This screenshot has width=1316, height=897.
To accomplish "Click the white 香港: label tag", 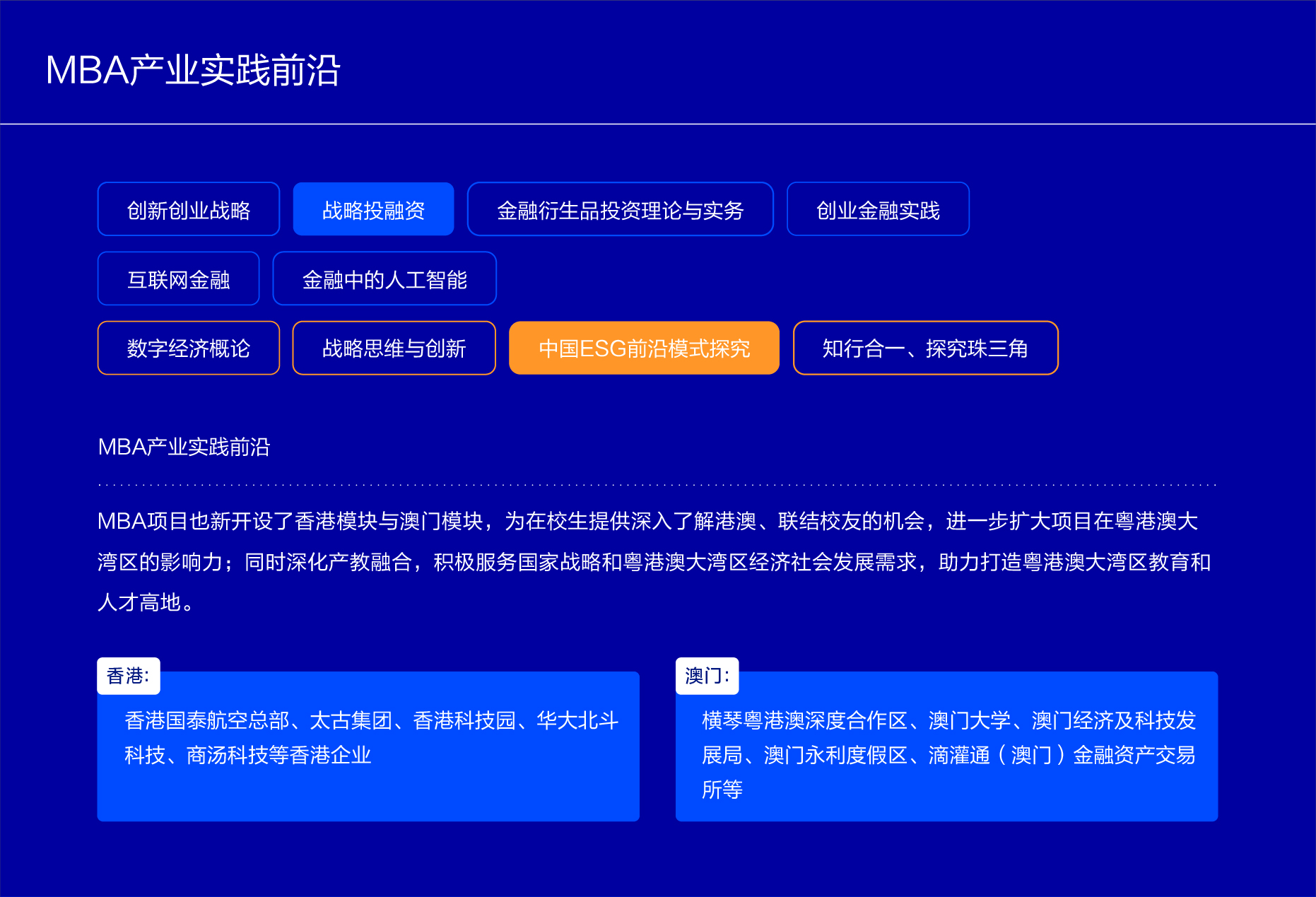I will tap(129, 676).
